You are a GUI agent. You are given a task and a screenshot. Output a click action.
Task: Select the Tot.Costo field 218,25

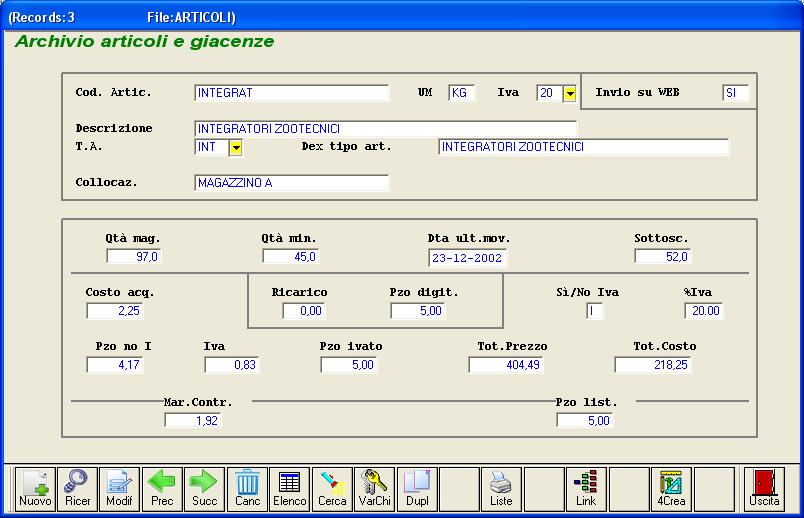(x=653, y=365)
